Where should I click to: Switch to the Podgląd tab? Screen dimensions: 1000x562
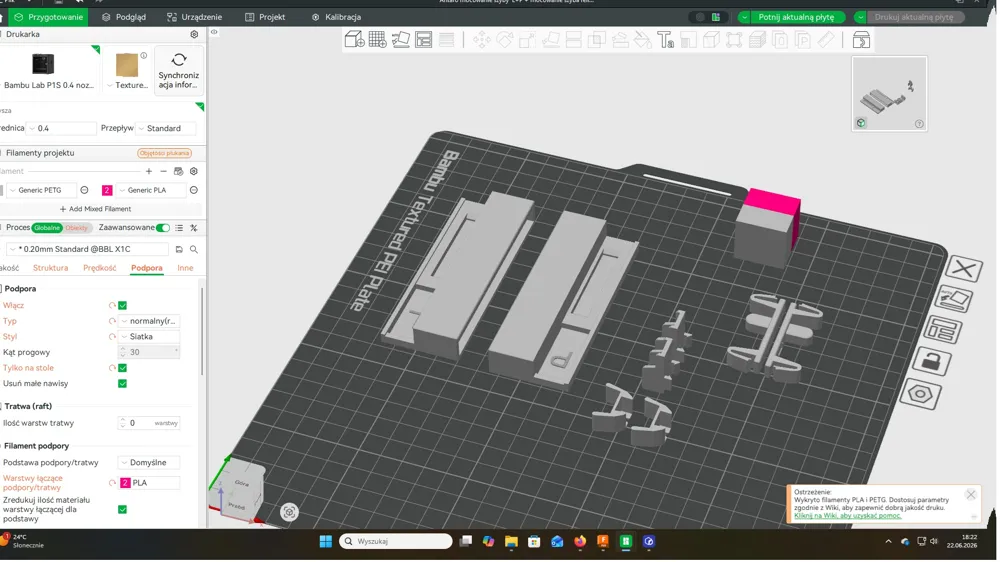[124, 17]
